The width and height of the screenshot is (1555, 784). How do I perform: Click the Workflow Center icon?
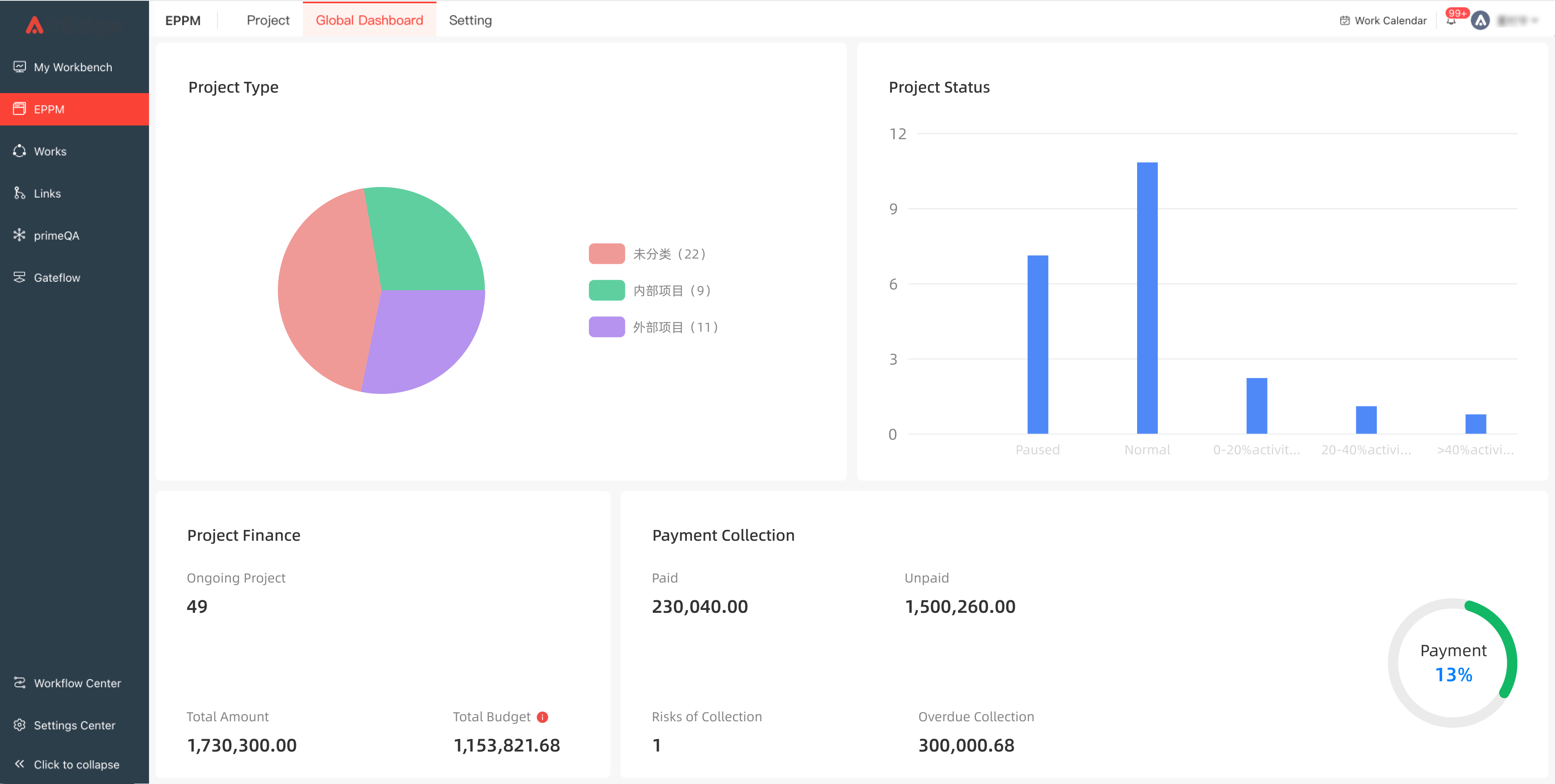[x=19, y=682]
